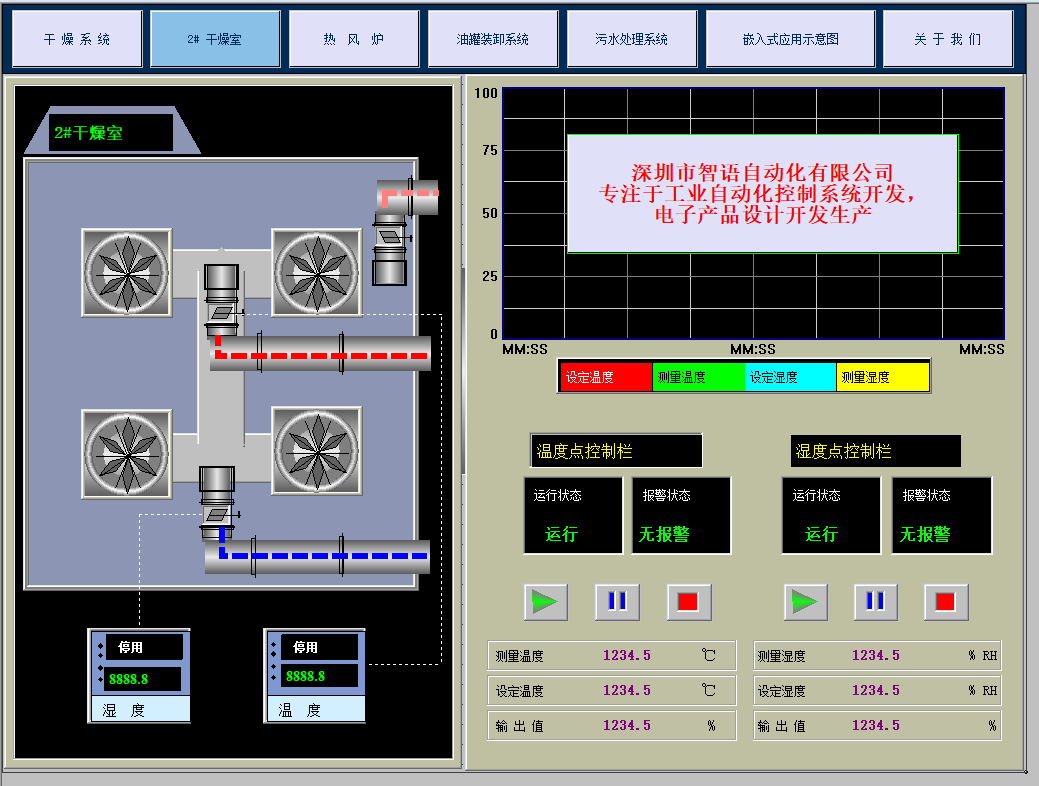The height and width of the screenshot is (786, 1039).
Task: Click the 测量湿度 value field
Action: pyautogui.click(x=877, y=656)
